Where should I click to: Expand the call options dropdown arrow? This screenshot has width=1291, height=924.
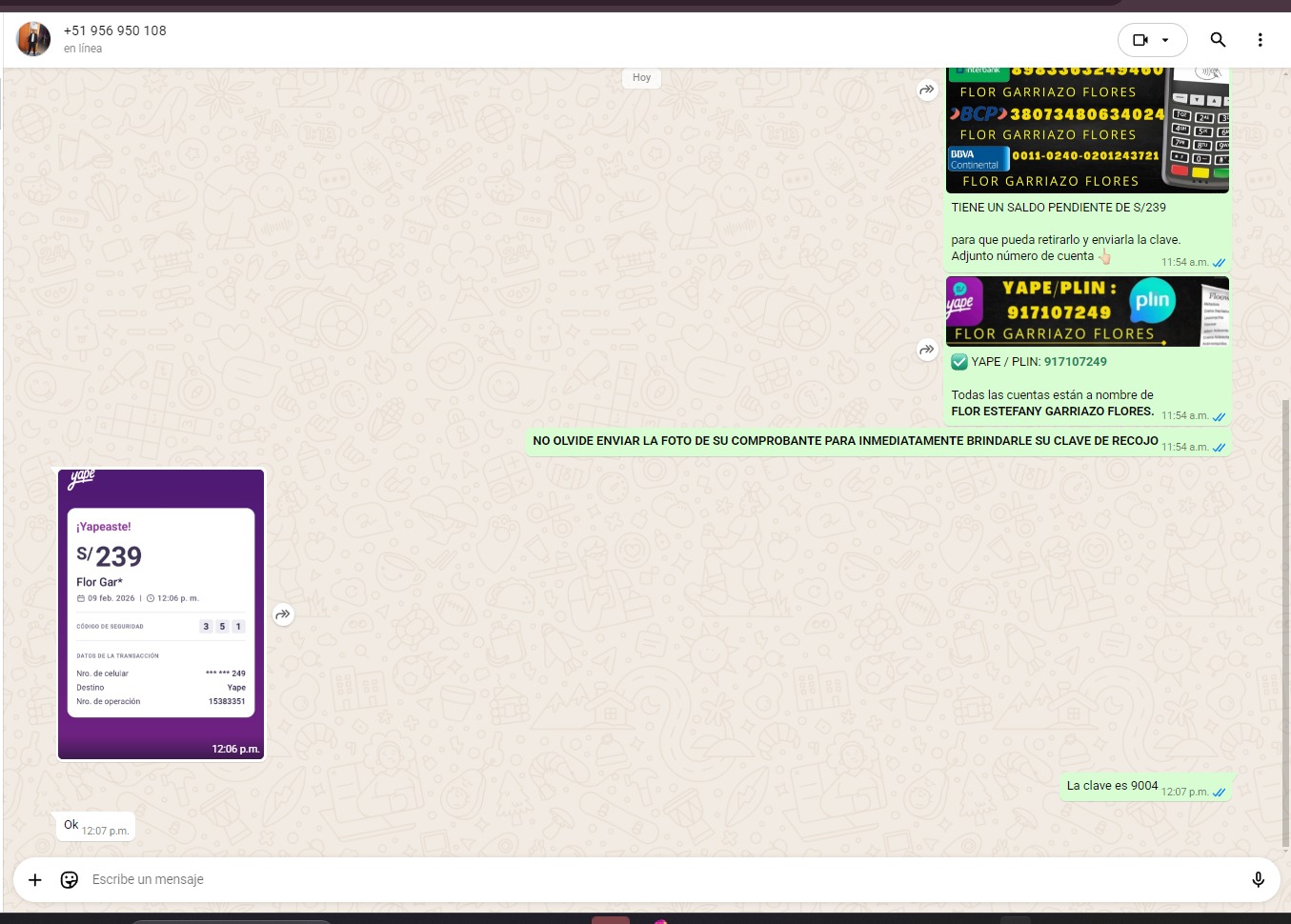pyautogui.click(x=1165, y=40)
